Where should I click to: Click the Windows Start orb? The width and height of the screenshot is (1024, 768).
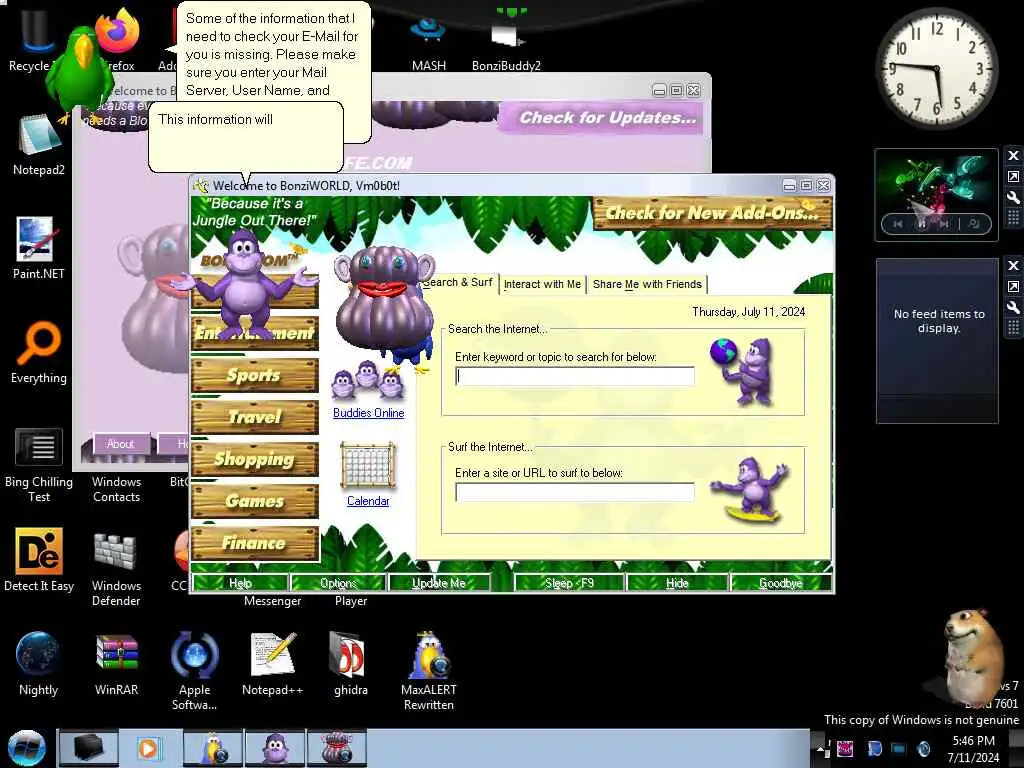pyautogui.click(x=27, y=748)
